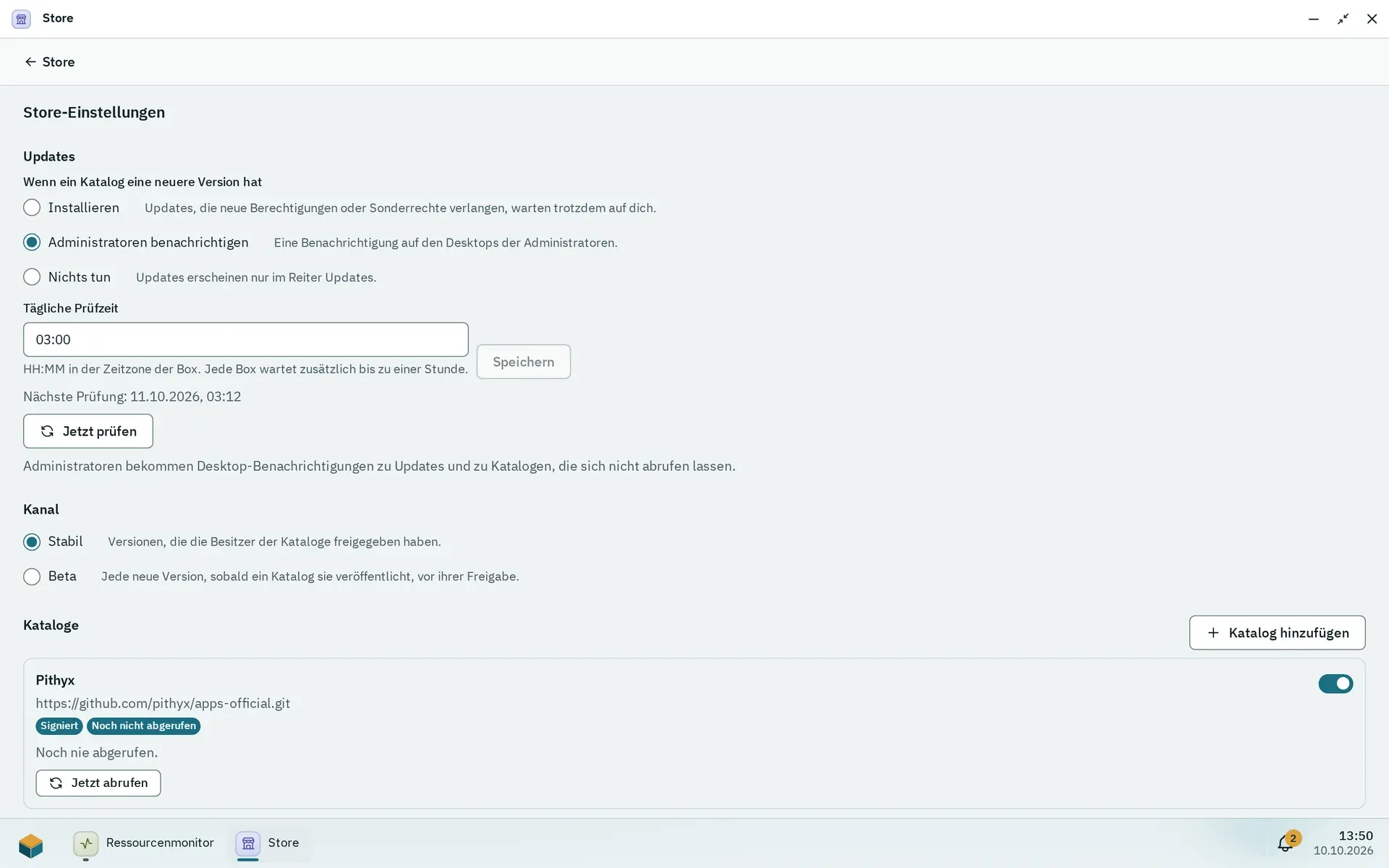Click the Kataloge section heading

pos(51,626)
